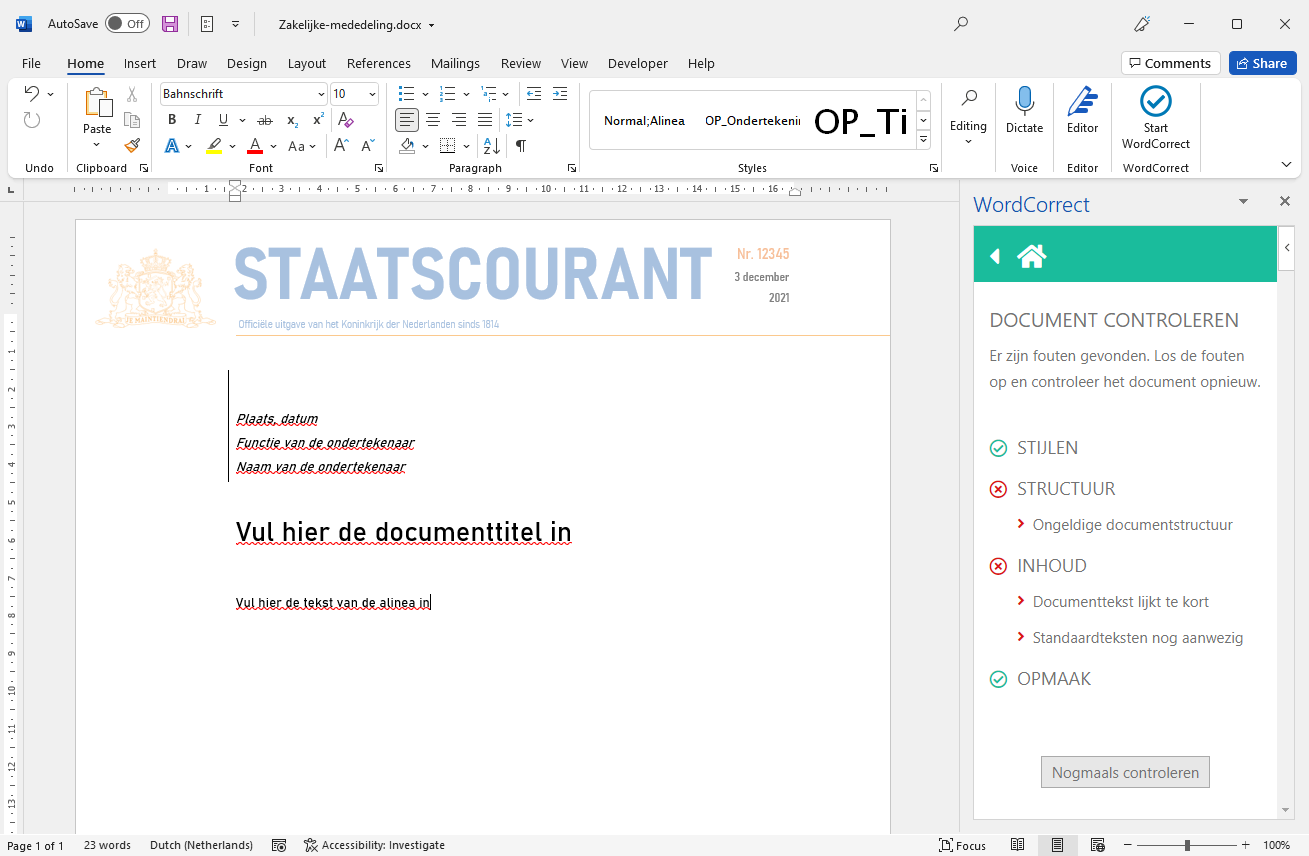Click the Share button
The height and width of the screenshot is (856, 1309).
[1262, 63]
